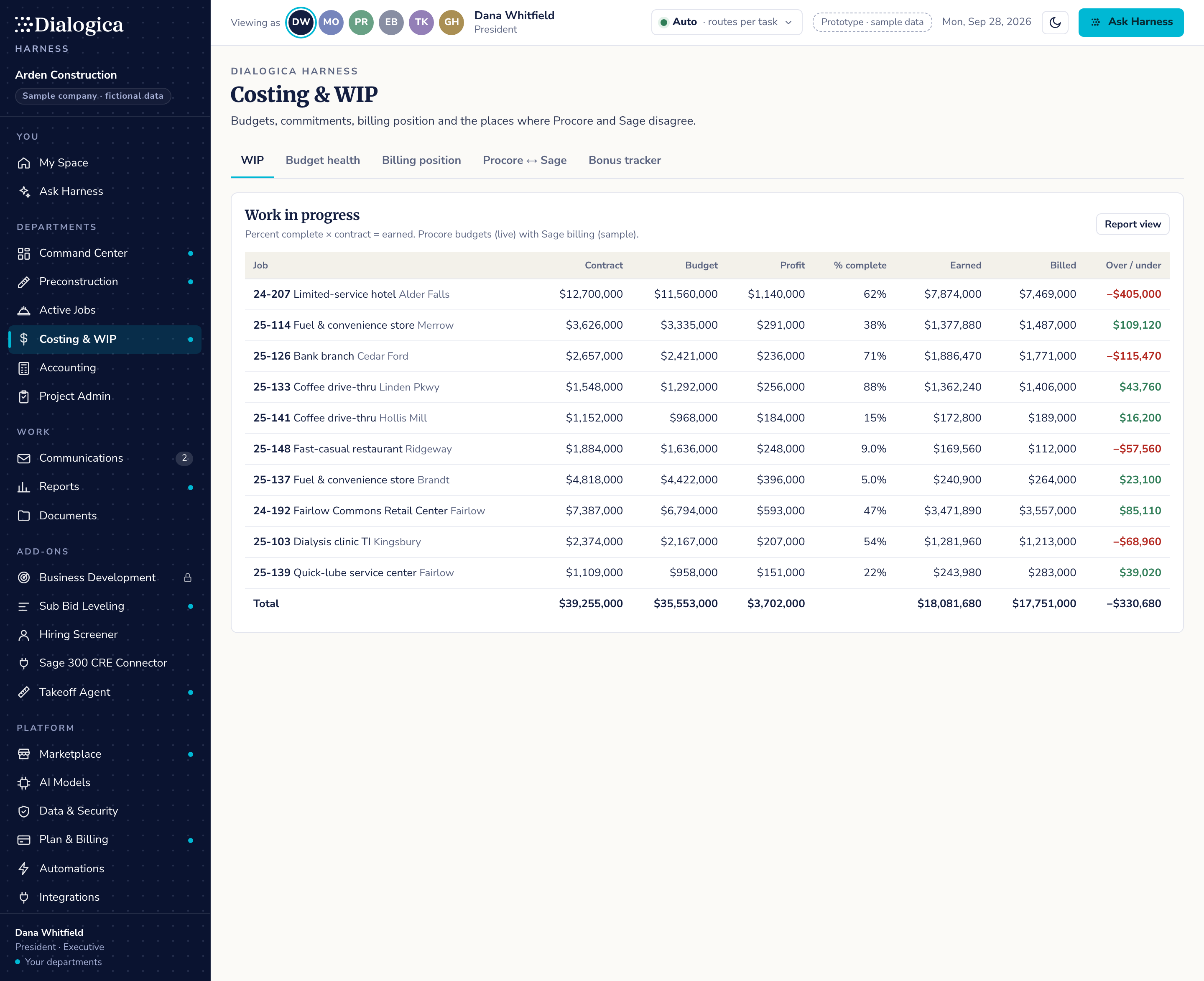Open Hiring Screener person icon
1204x981 pixels.
click(x=24, y=635)
